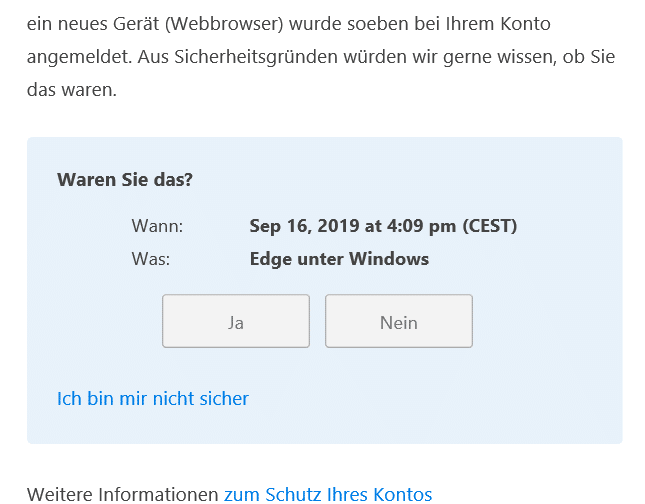
Task: Follow the 'zum Schutz Ihres Kontos' link
Action: point(328,494)
